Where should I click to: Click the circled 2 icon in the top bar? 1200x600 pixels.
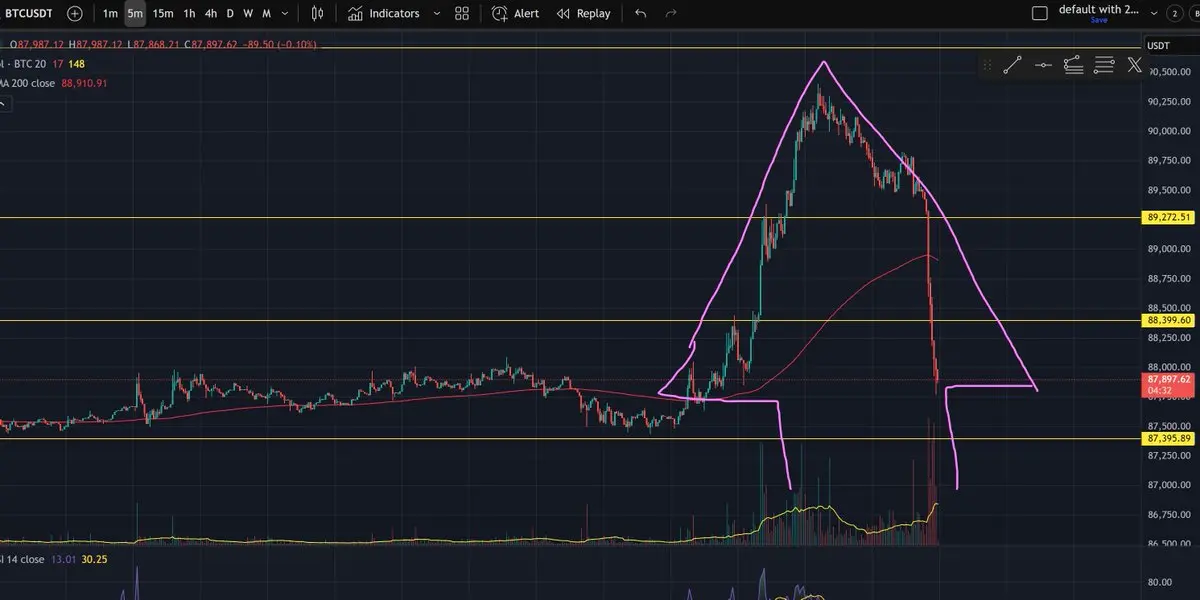[1176, 13]
